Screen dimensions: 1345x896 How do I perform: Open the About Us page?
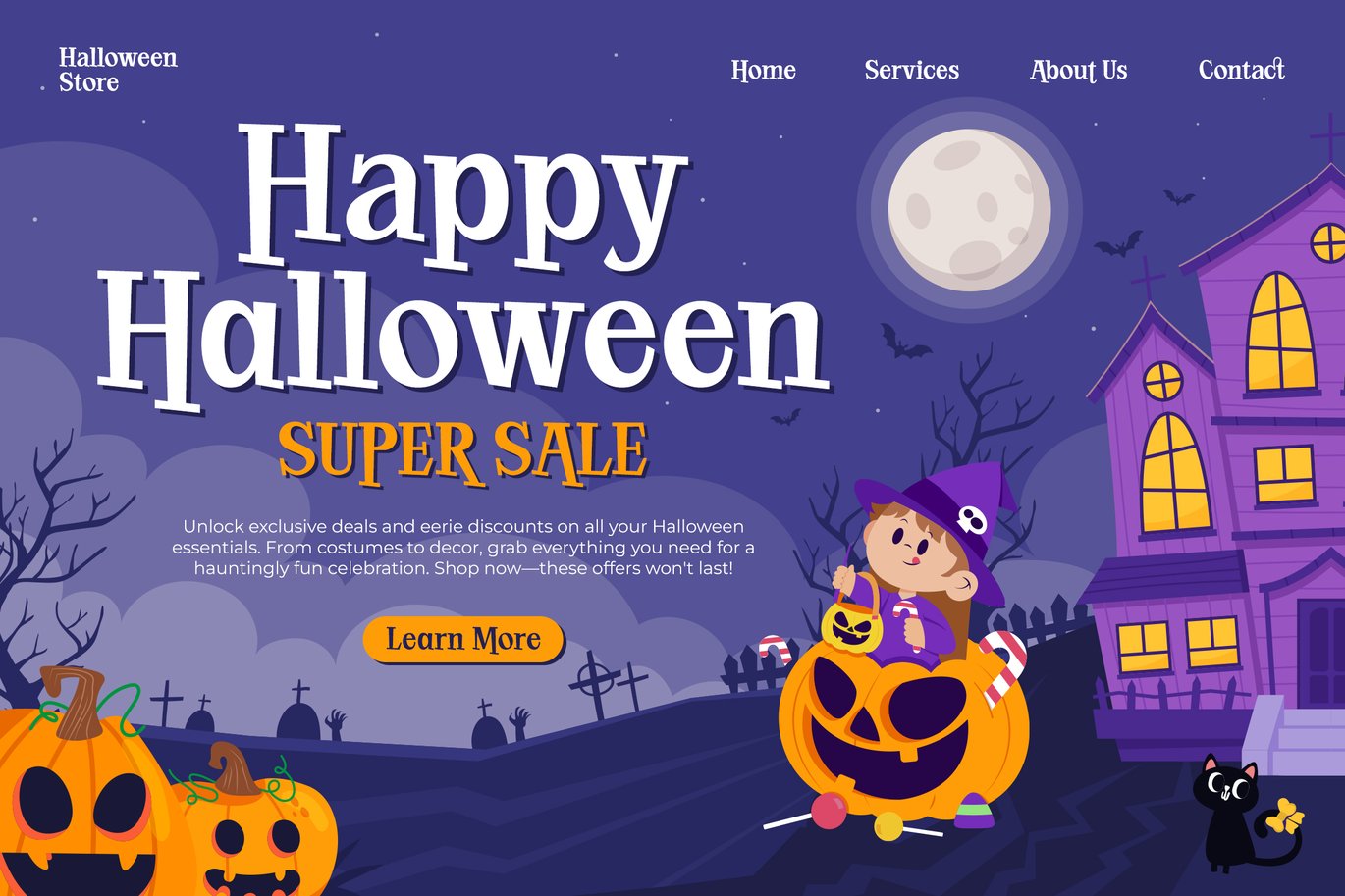pyautogui.click(x=1078, y=70)
